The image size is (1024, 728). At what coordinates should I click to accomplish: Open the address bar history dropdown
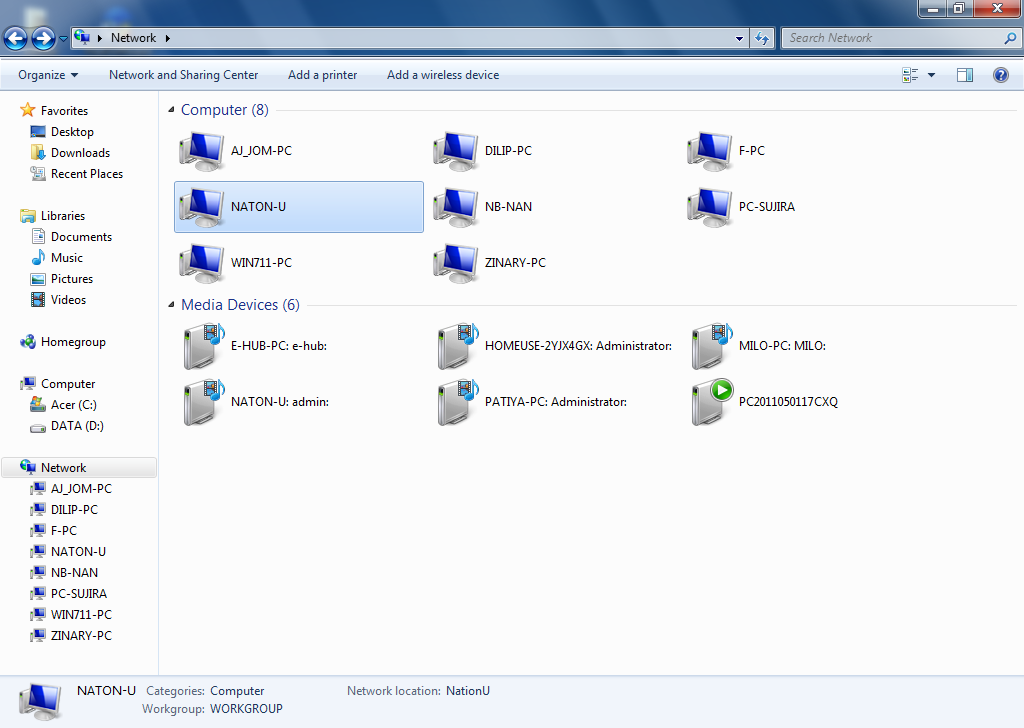pos(740,38)
